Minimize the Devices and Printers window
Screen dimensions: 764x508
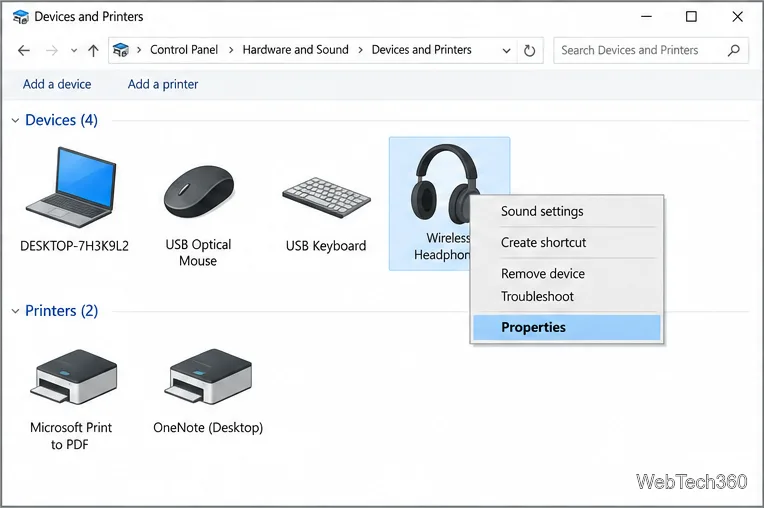(x=646, y=17)
